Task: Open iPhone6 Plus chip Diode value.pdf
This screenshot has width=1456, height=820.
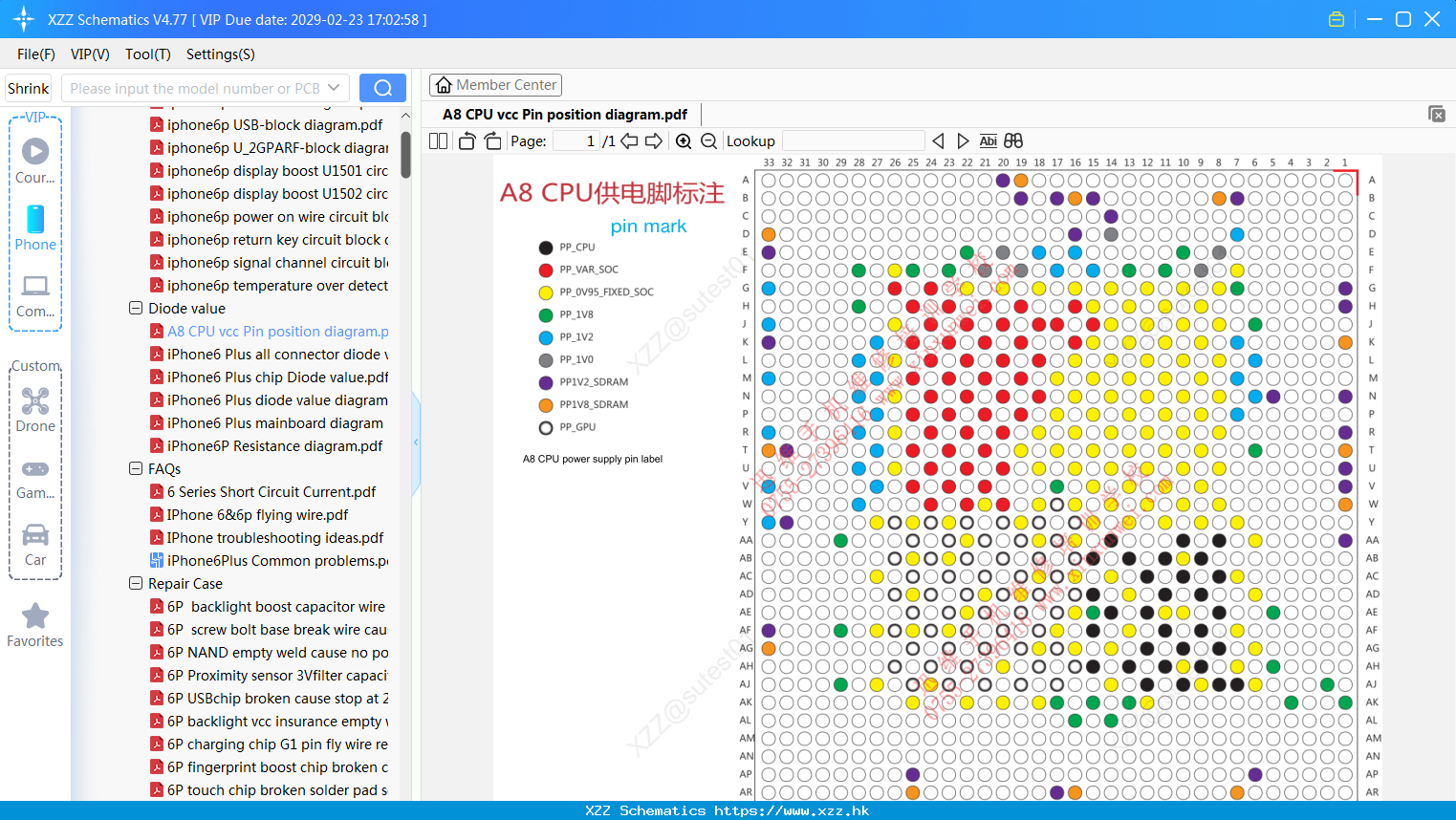Action: coord(277,377)
